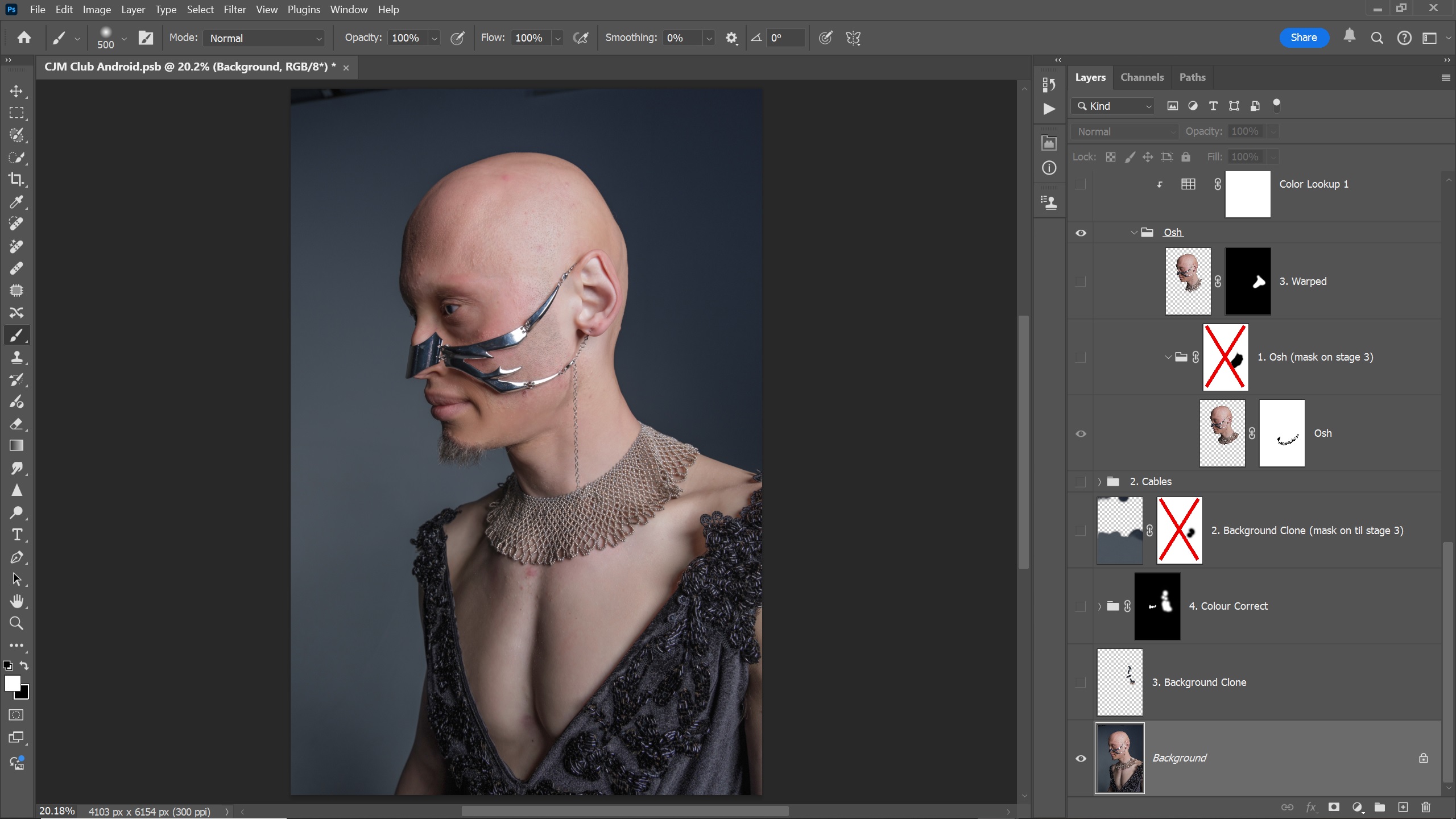This screenshot has height=819, width=1456.
Task: Click the Flow percentage field
Action: (529, 38)
